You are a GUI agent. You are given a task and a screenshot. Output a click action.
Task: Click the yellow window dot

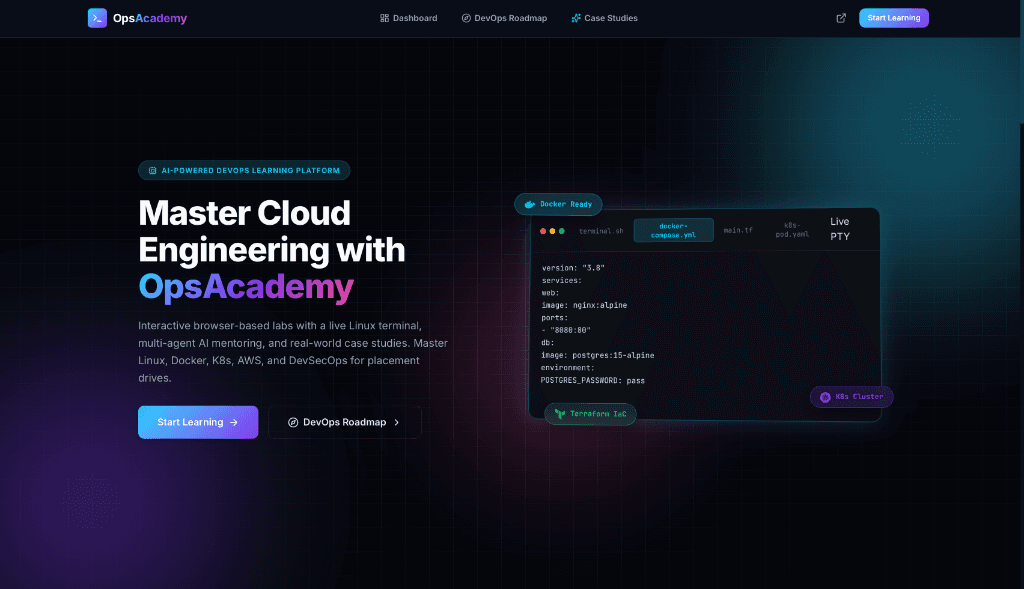552,231
